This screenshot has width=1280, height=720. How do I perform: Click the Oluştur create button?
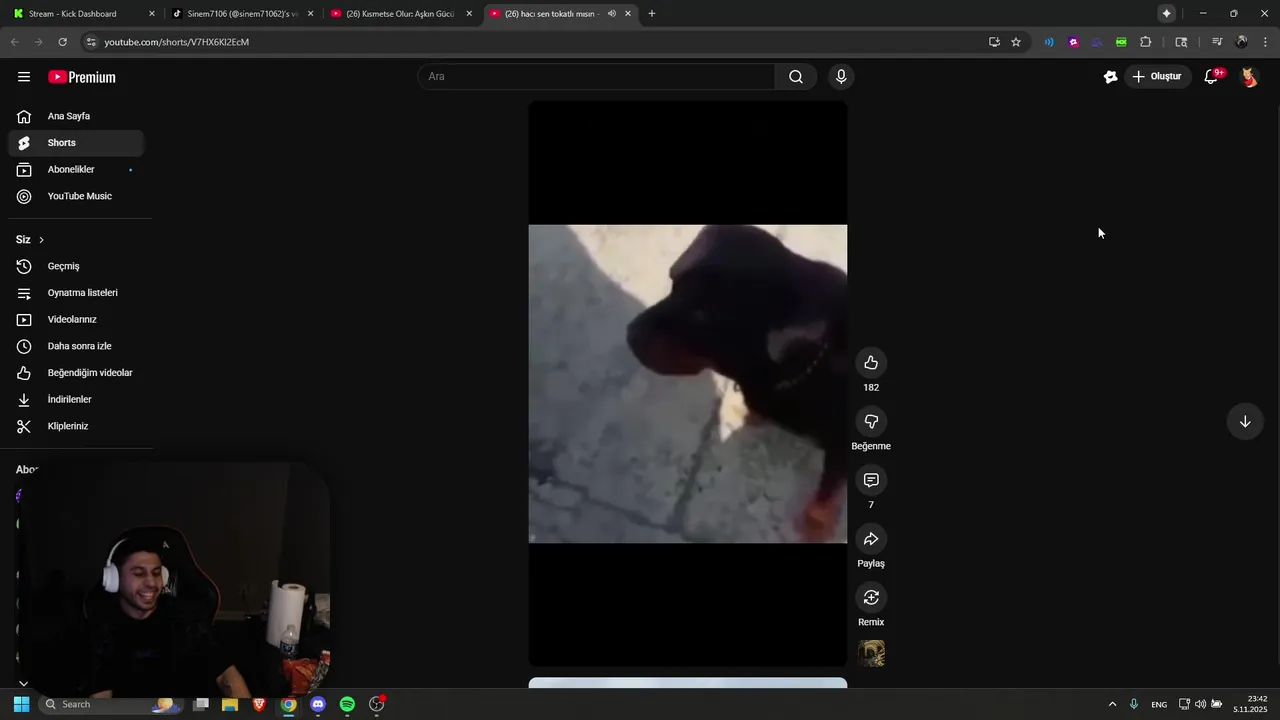click(1157, 77)
